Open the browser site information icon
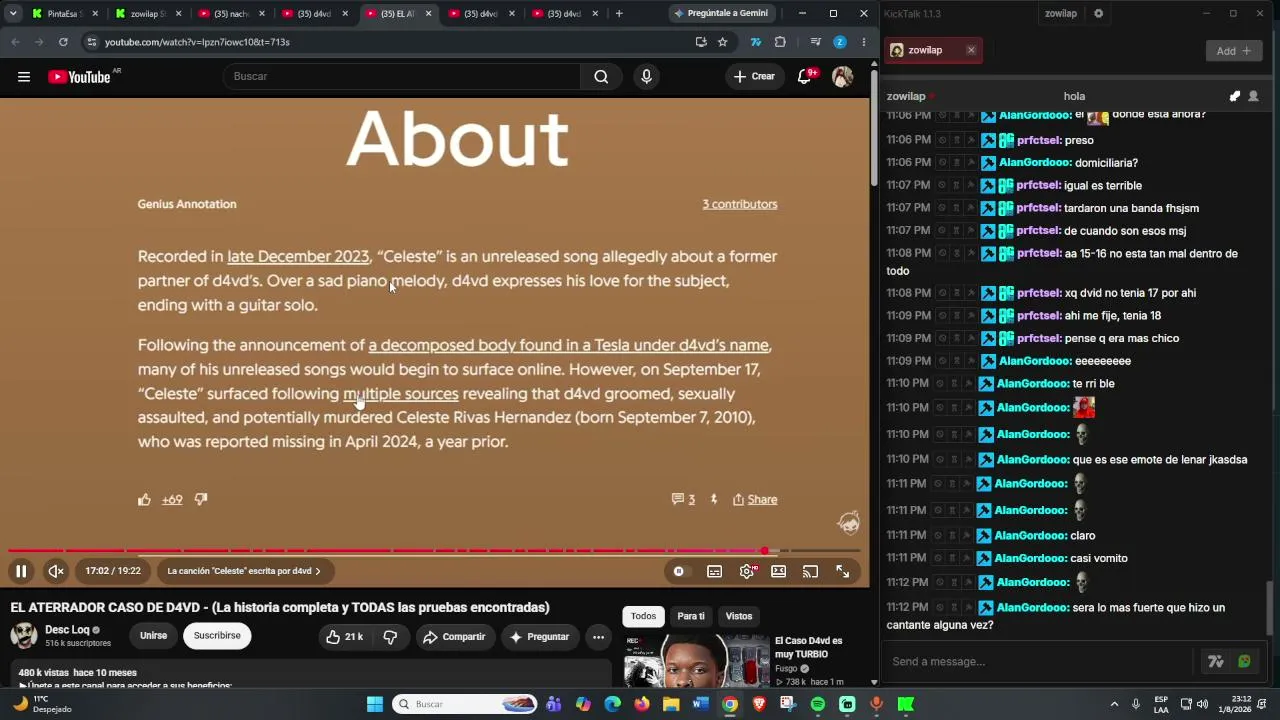The width and height of the screenshot is (1280, 720). (91, 42)
